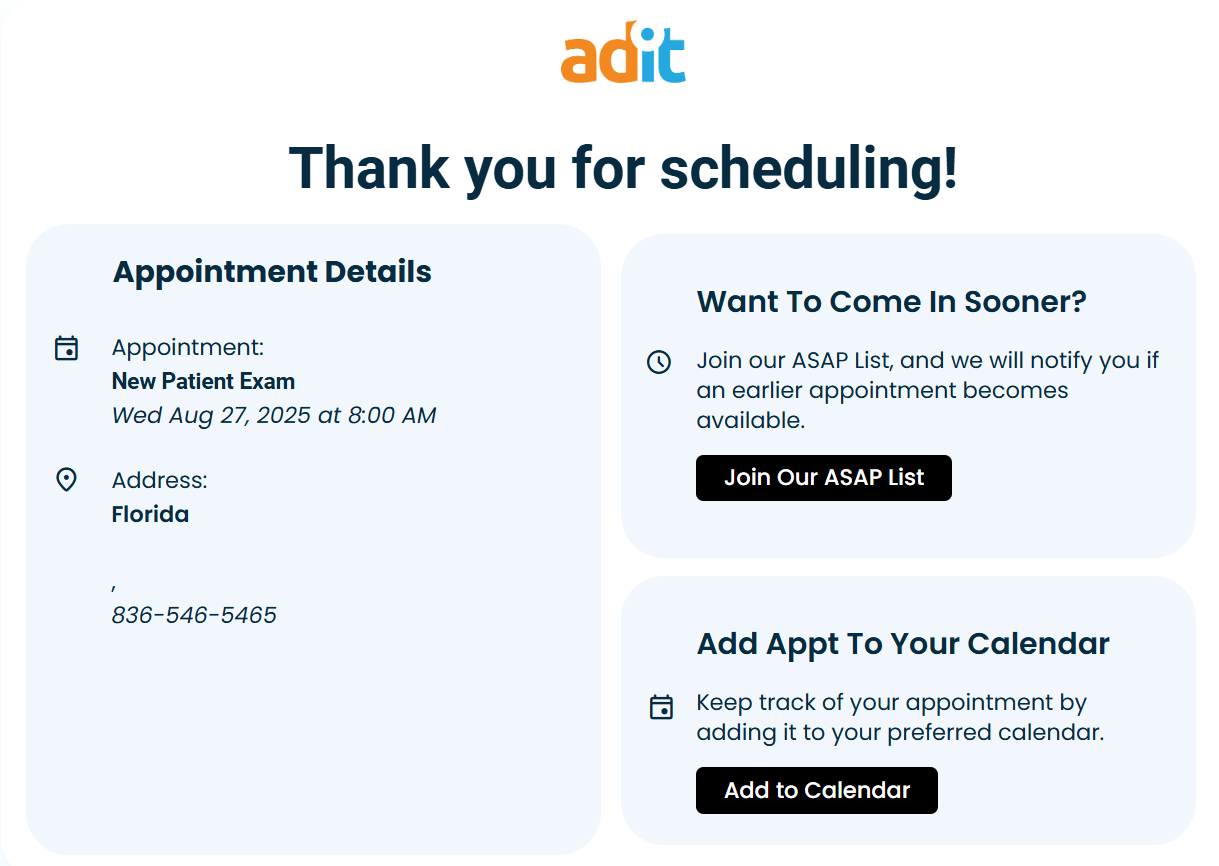Click the location pin icon beside Address
The image size is (1219, 866).
[66, 480]
